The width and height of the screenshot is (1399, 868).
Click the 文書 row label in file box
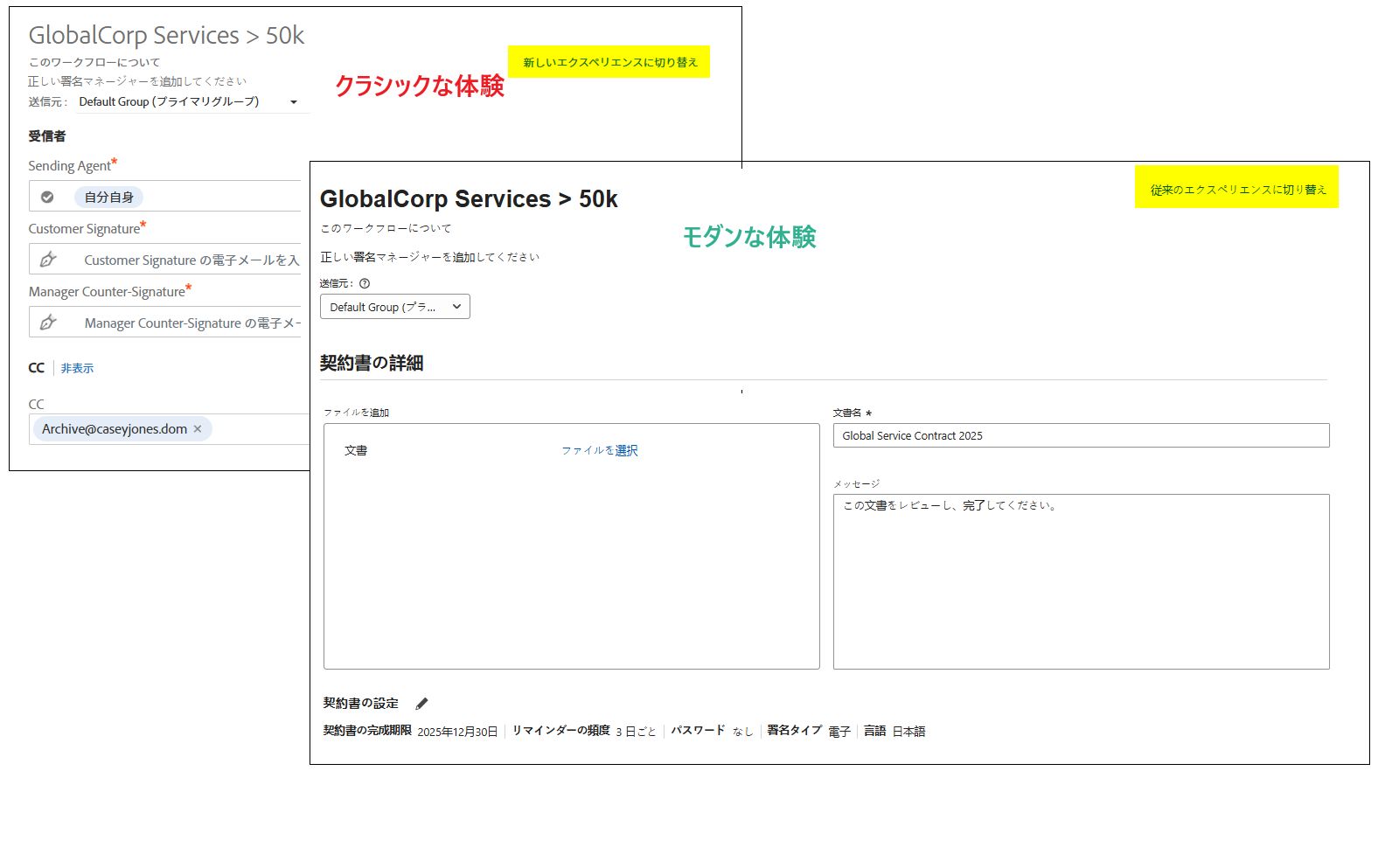[x=356, y=451]
